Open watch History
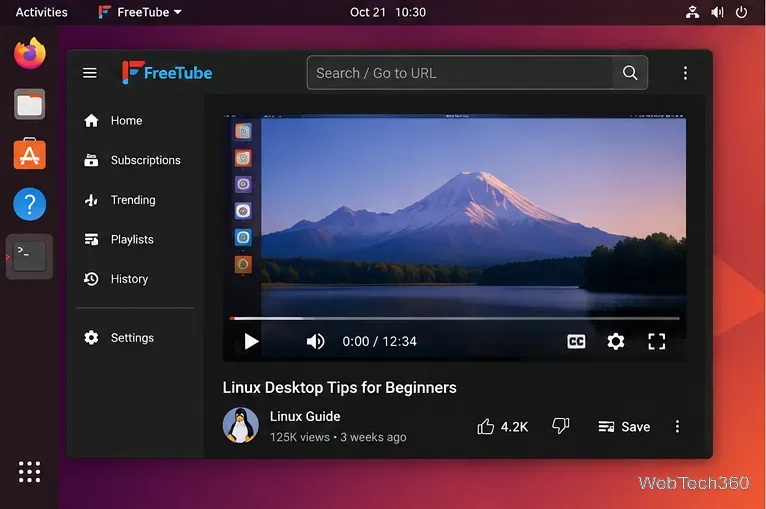The width and height of the screenshot is (766, 509). tap(116, 279)
